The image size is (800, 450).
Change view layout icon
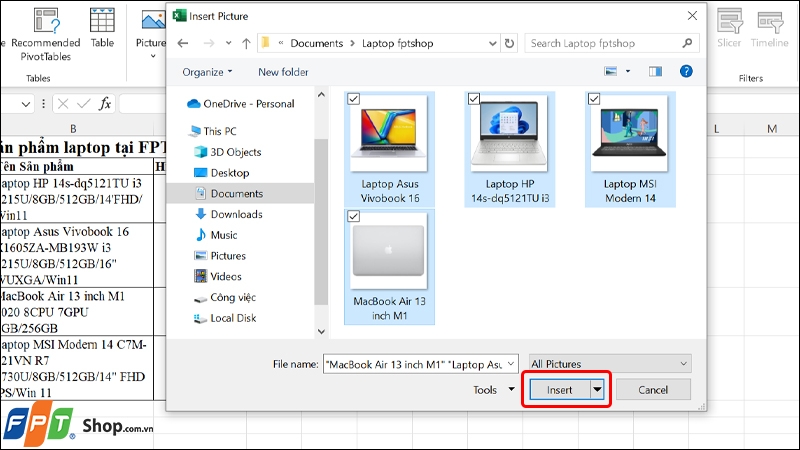tap(611, 71)
